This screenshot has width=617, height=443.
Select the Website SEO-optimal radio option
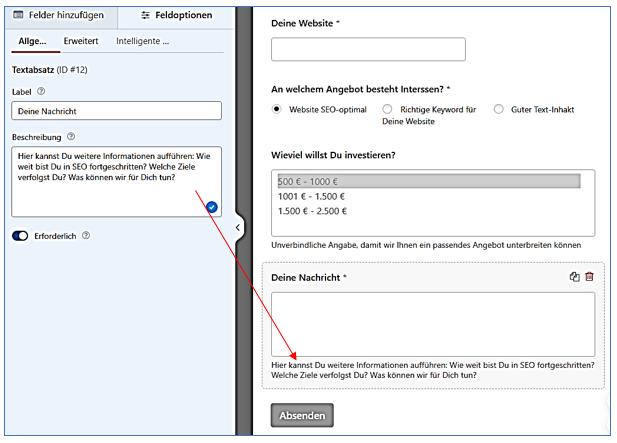pos(277,110)
